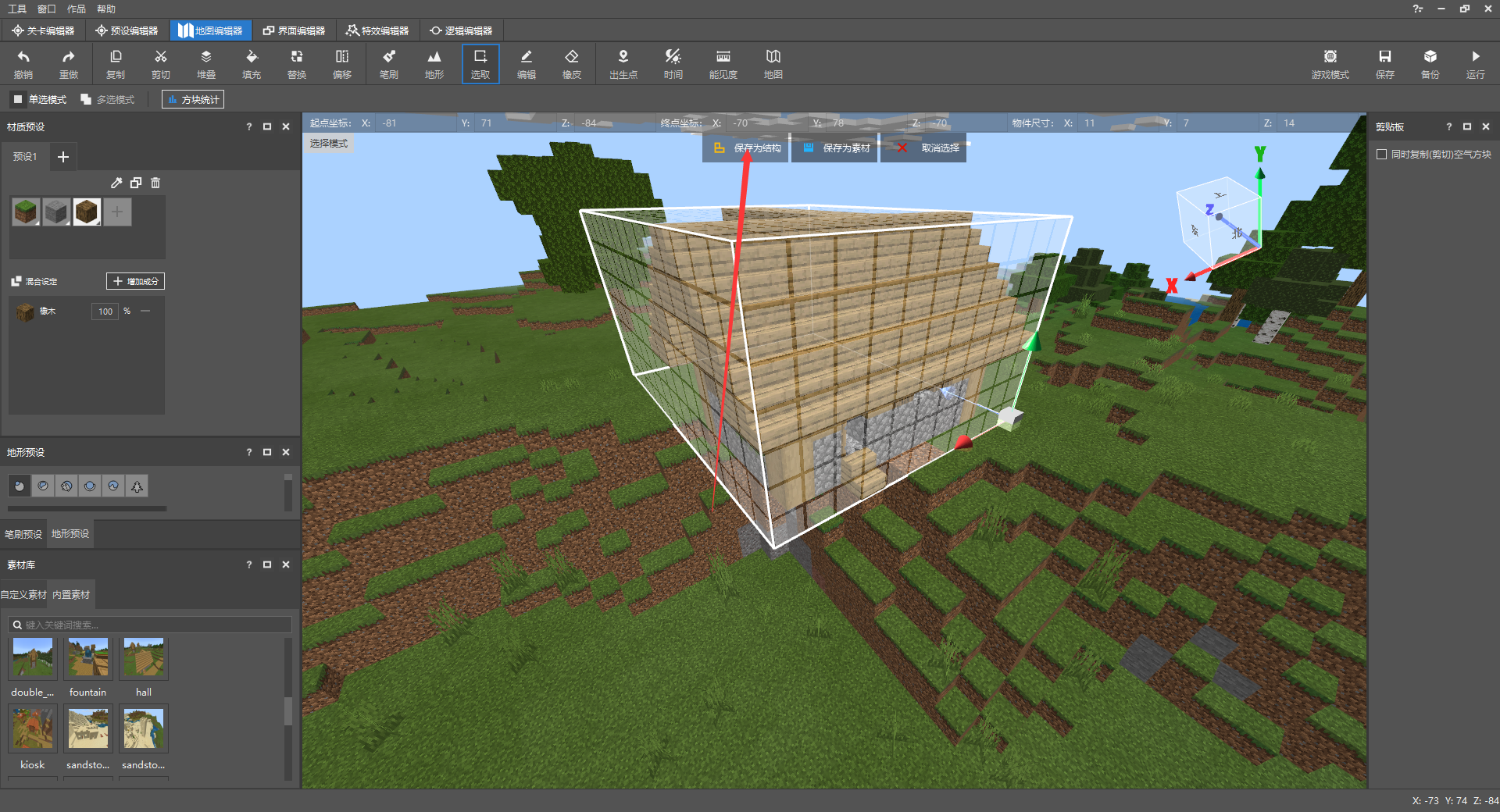Select the stone block material swatch
Image resolution: width=1500 pixels, height=812 pixels.
[56, 212]
